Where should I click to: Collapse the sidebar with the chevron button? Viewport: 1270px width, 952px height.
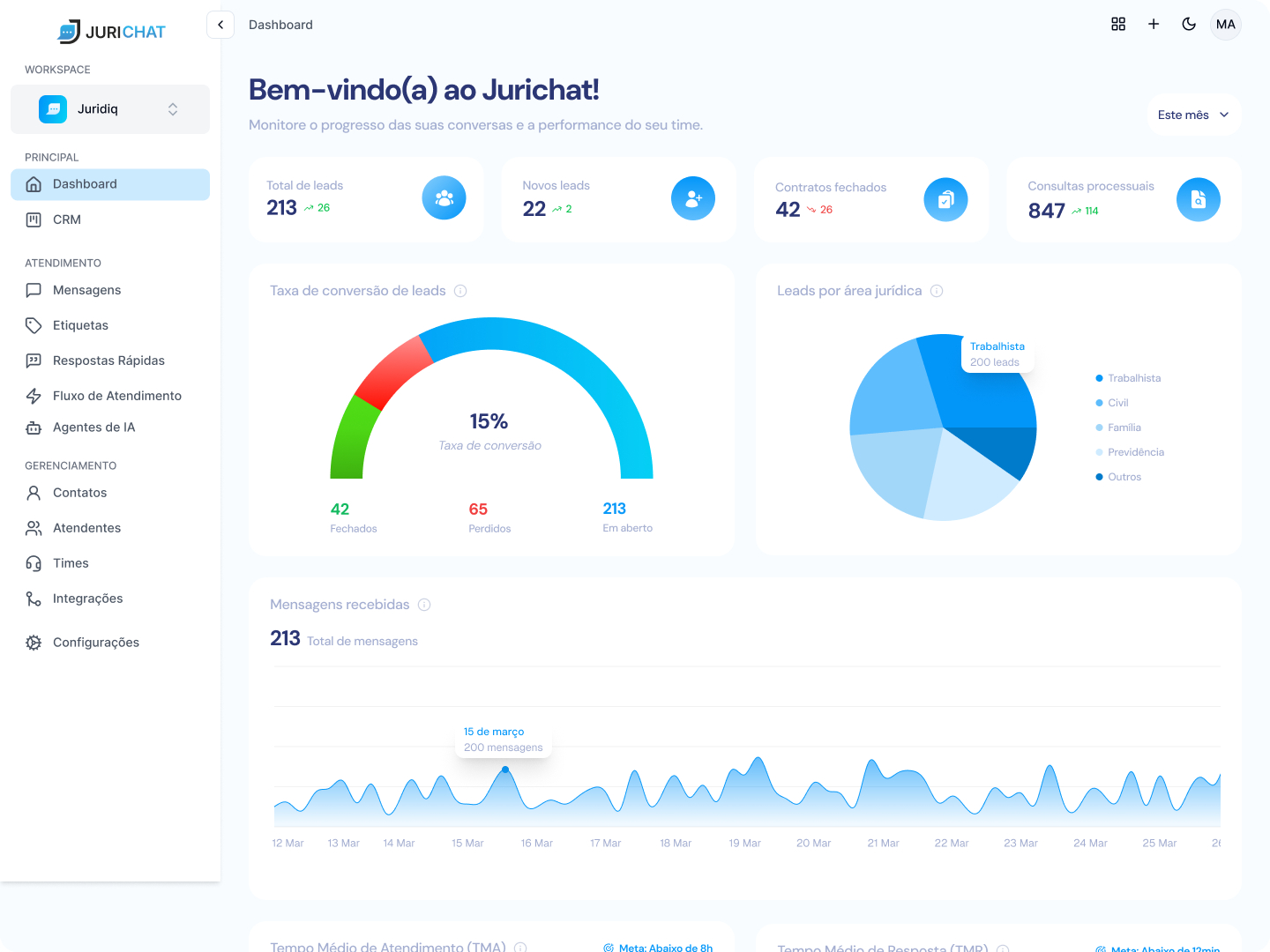click(x=220, y=25)
